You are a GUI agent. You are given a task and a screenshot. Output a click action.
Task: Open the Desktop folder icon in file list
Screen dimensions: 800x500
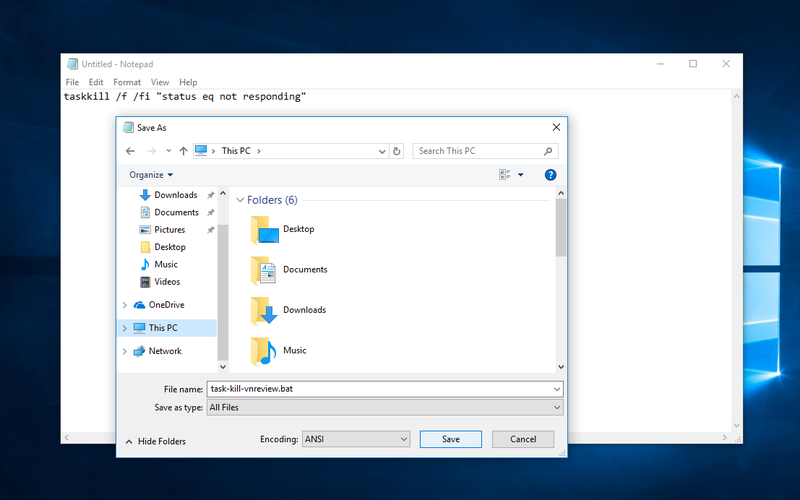tap(264, 230)
